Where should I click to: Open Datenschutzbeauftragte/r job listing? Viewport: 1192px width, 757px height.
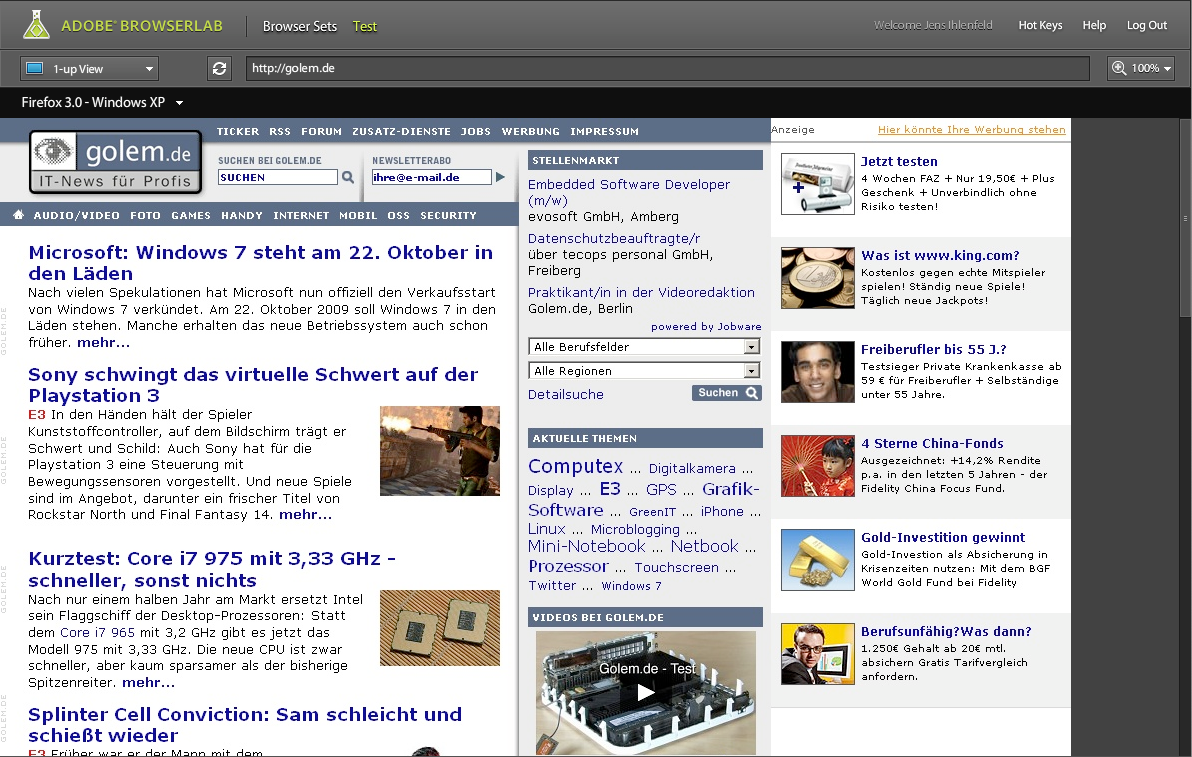click(x=614, y=239)
